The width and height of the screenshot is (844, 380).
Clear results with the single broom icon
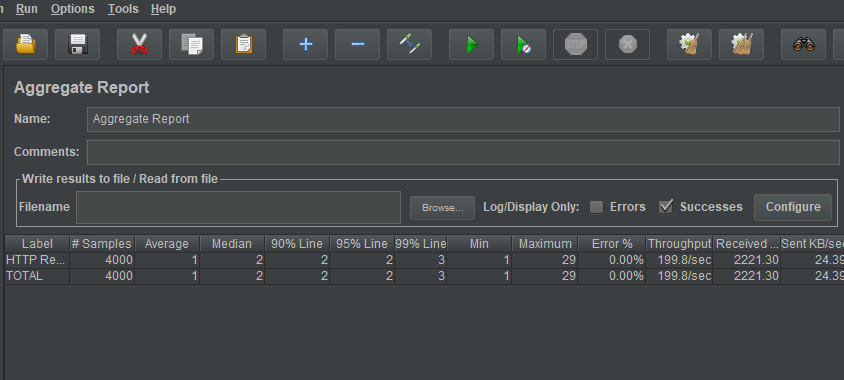point(690,44)
